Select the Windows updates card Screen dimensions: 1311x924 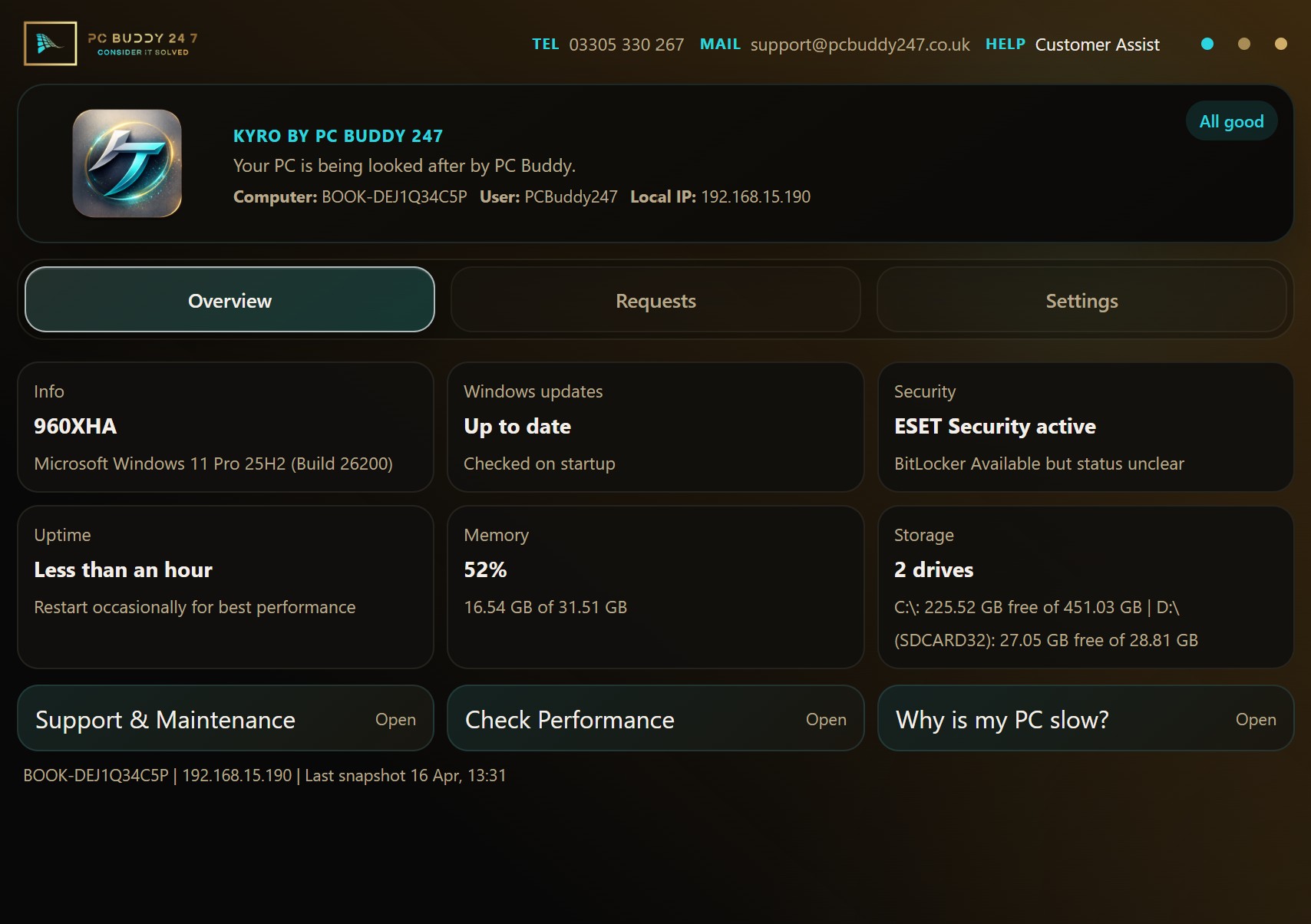[x=655, y=427]
